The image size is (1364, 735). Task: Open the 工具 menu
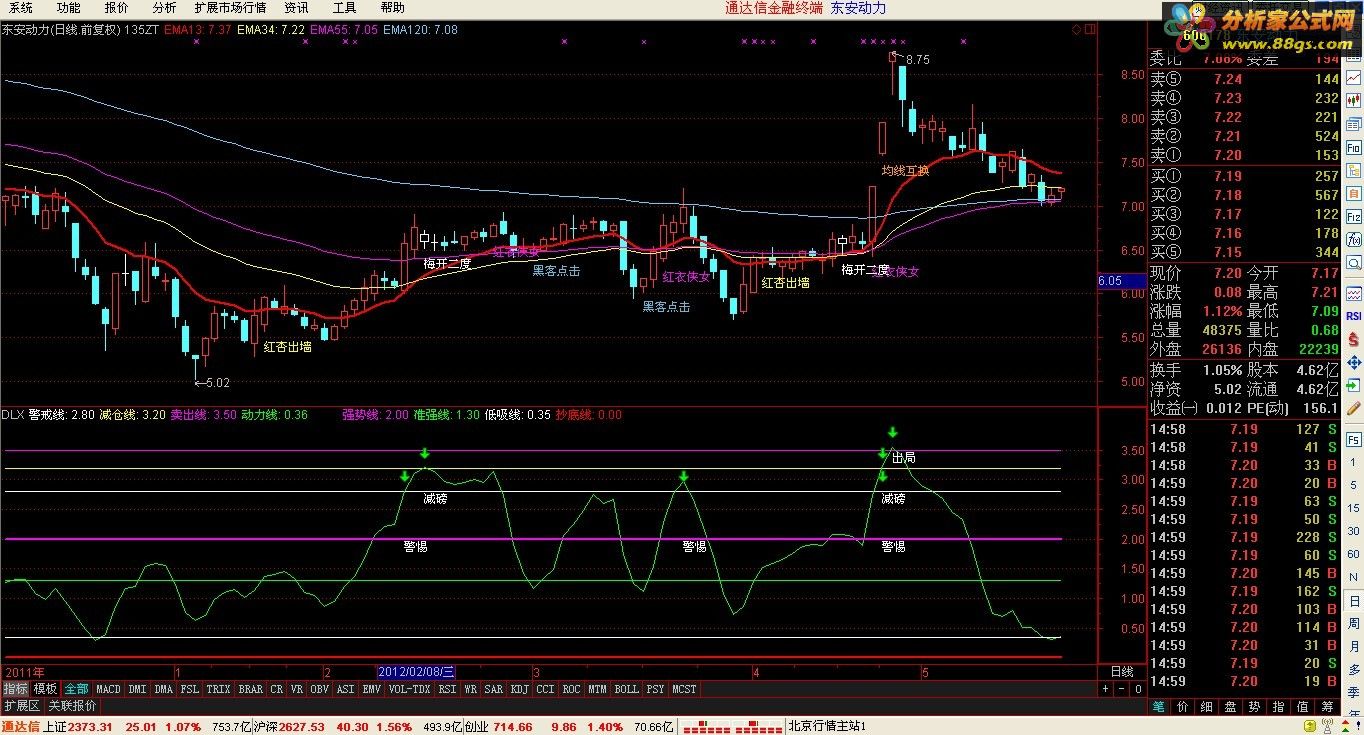(x=344, y=7)
